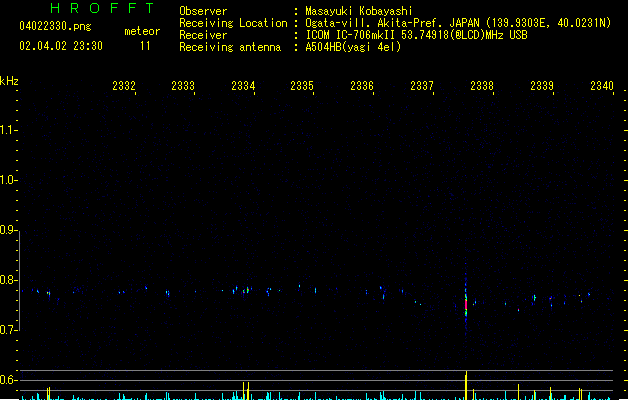Select the filename 04022330.png

coord(55,26)
